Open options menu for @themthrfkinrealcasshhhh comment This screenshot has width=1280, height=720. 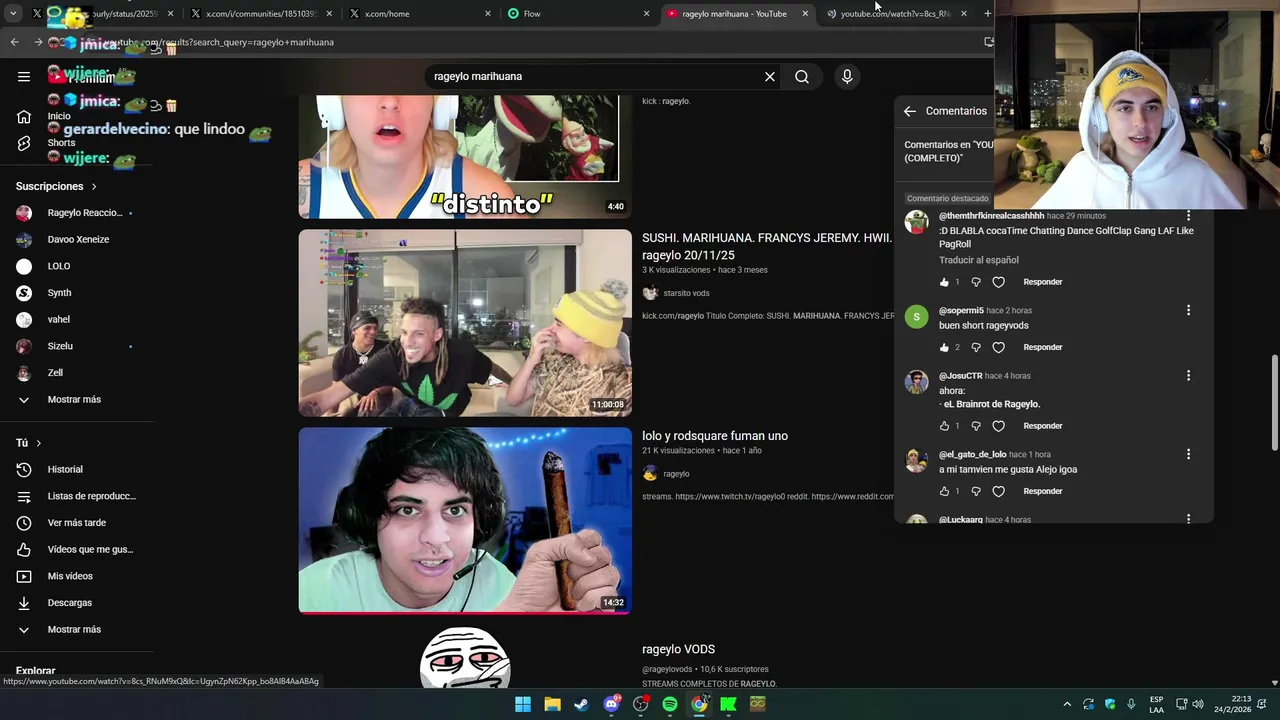[1188, 216]
